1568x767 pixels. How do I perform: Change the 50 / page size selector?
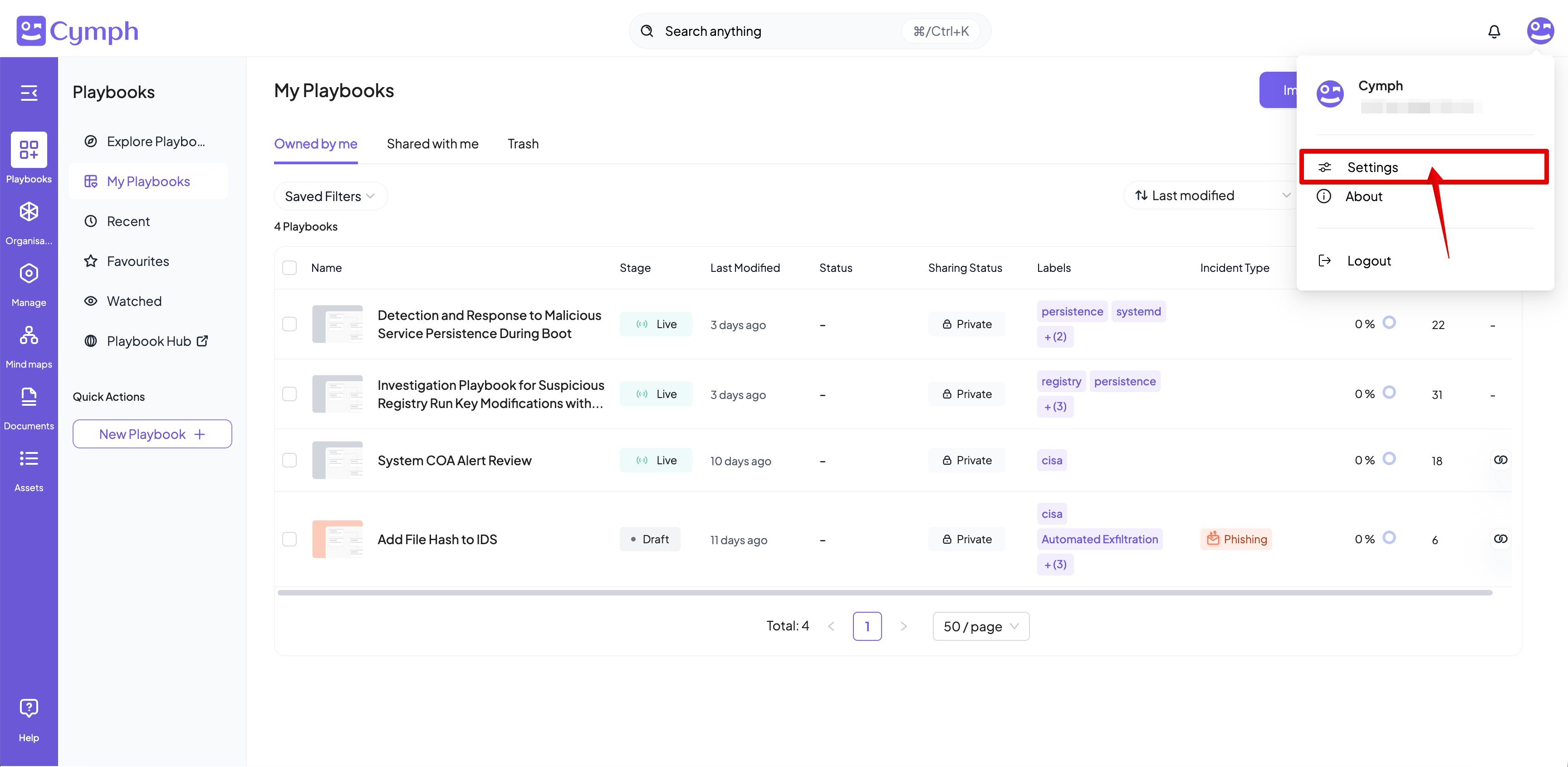pyautogui.click(x=980, y=626)
